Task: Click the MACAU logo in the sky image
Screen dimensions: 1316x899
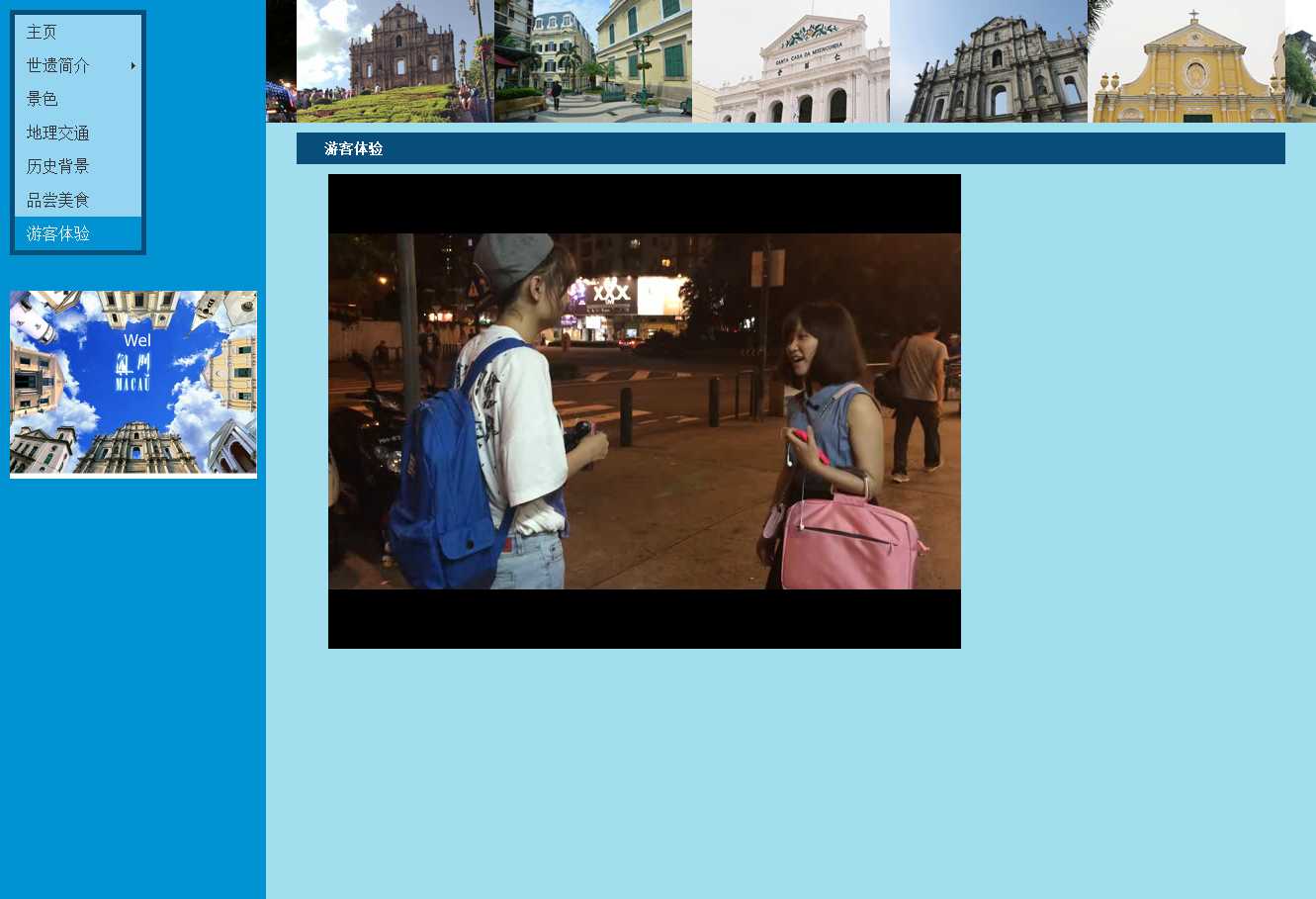Action: click(x=133, y=374)
